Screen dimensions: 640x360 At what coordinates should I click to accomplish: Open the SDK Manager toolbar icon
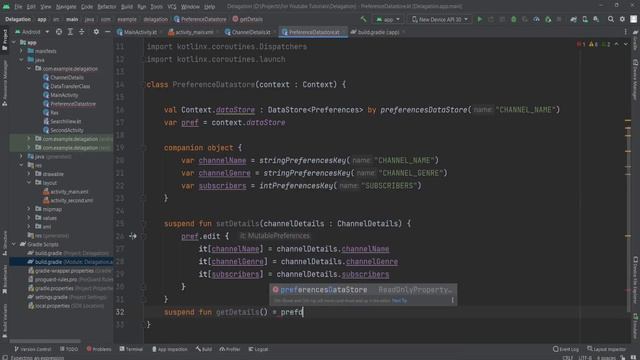tap(596, 19)
